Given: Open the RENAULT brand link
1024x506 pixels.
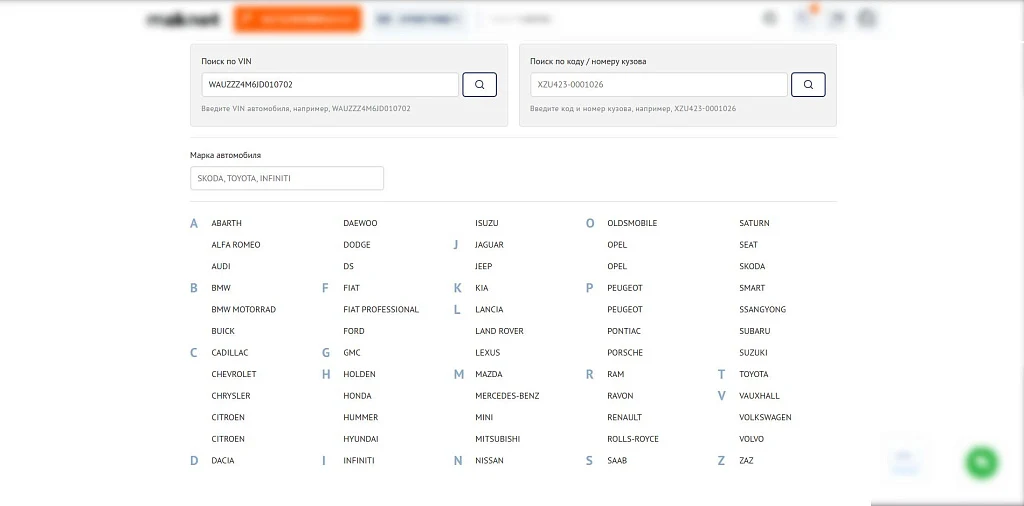Looking at the screenshot, I should coord(624,417).
